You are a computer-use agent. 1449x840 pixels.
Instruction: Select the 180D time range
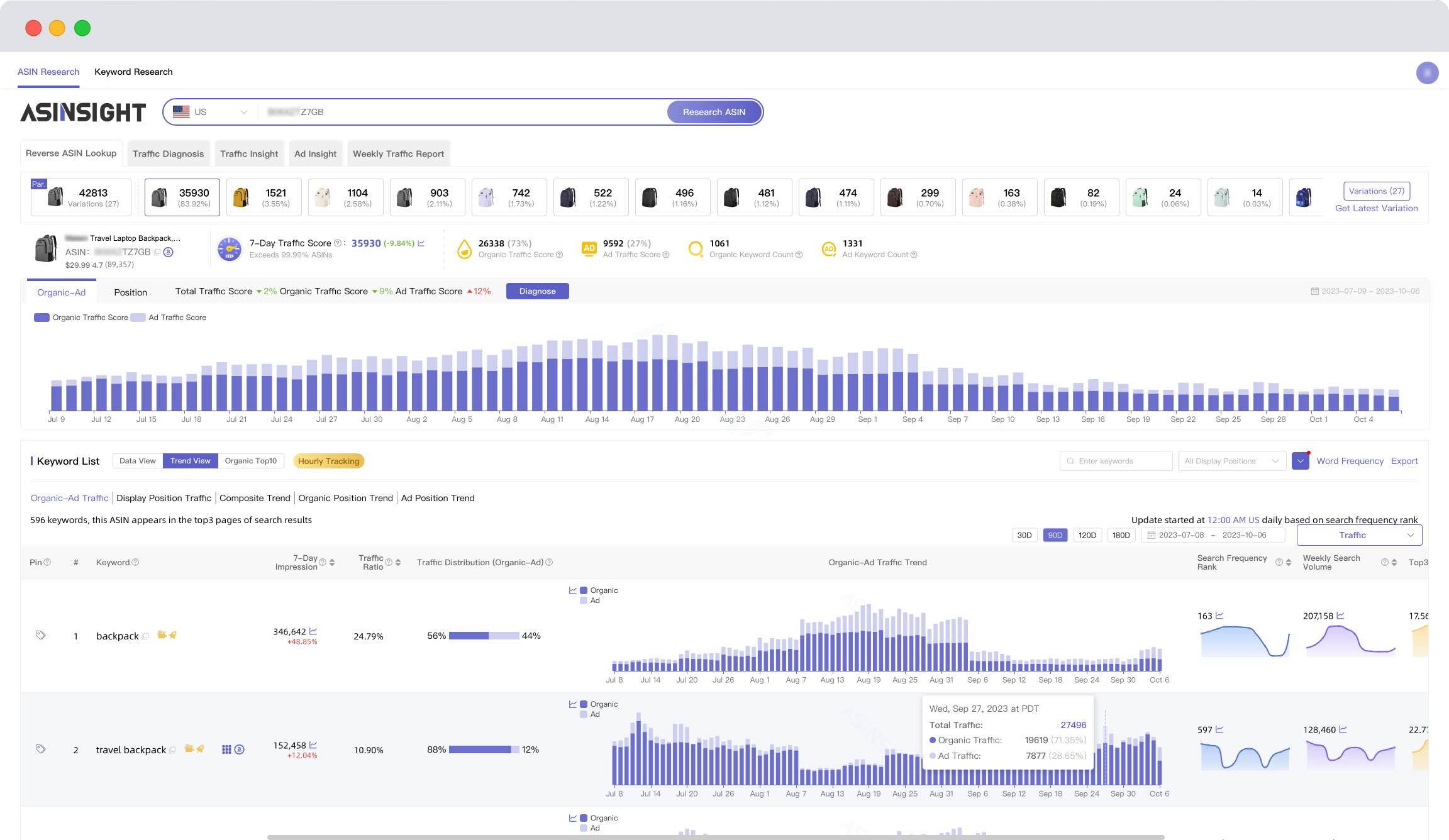[1121, 535]
